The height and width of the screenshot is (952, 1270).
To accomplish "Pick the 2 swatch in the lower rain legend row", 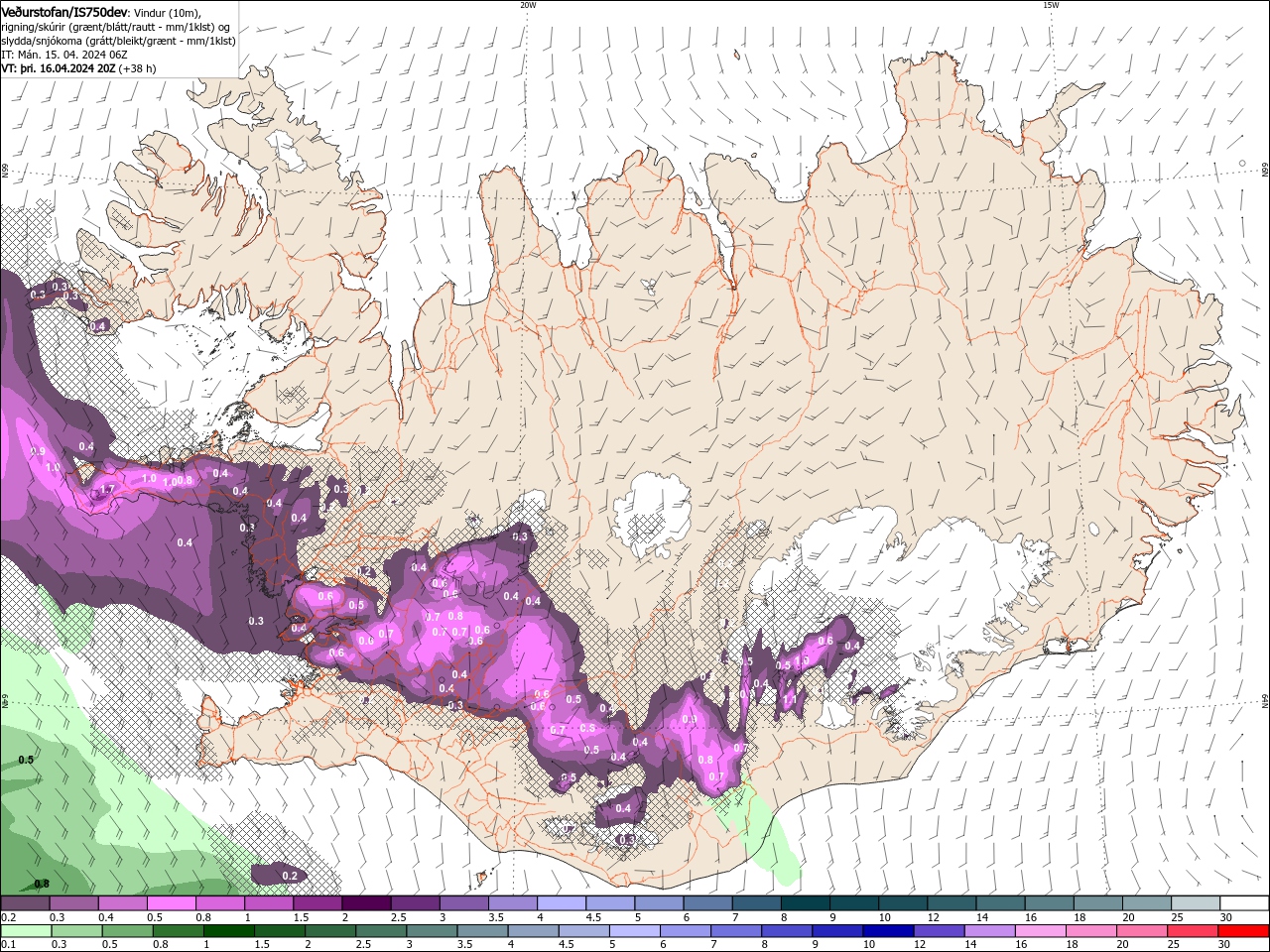I will click(329, 931).
